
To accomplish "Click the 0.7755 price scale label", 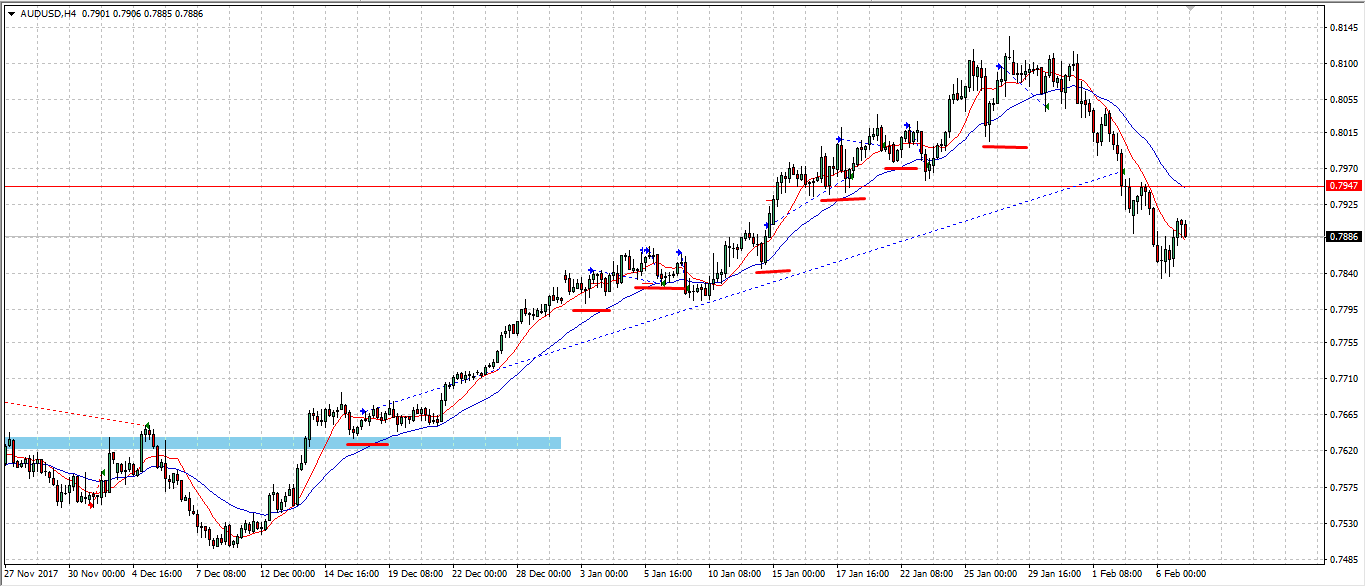I will coord(1345,343).
